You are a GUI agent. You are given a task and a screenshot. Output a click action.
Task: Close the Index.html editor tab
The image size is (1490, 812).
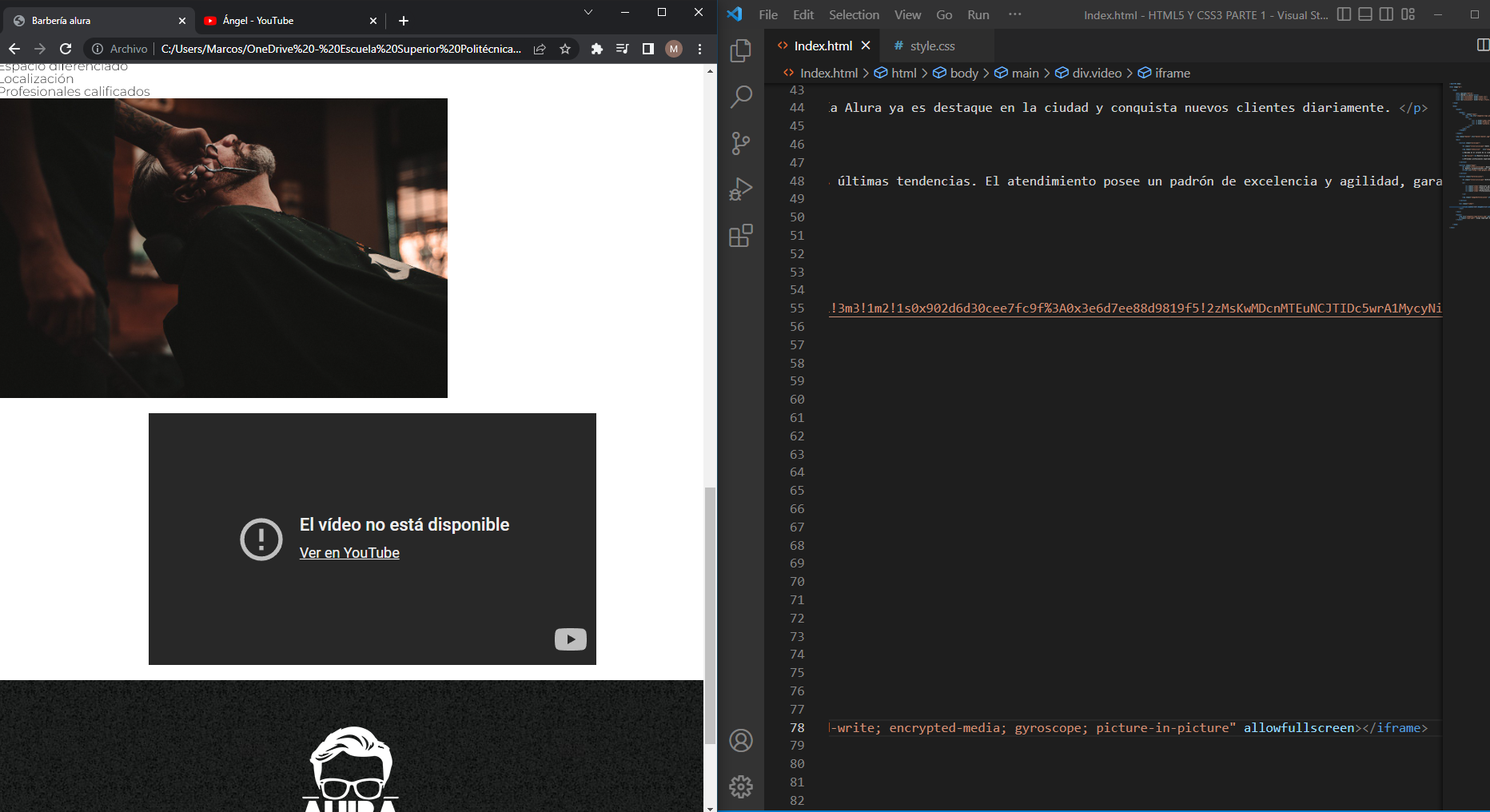[x=866, y=46]
